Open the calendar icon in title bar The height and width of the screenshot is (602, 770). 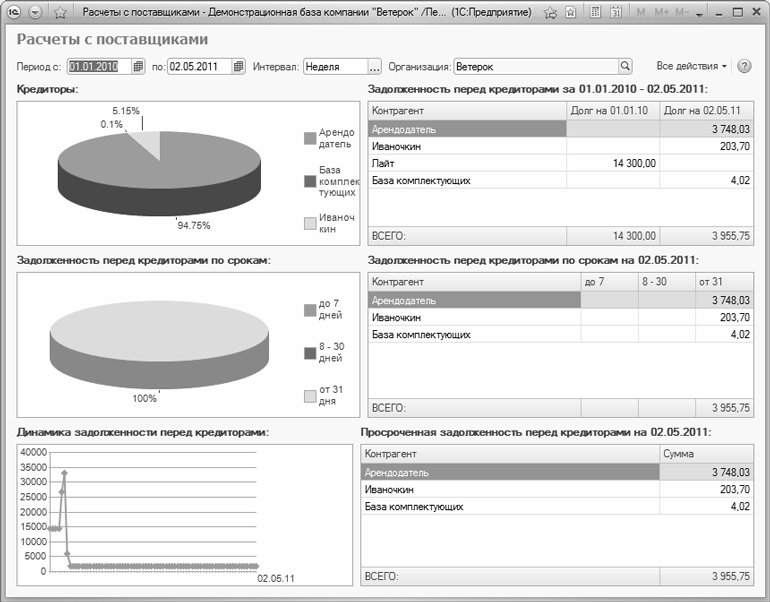pos(616,12)
